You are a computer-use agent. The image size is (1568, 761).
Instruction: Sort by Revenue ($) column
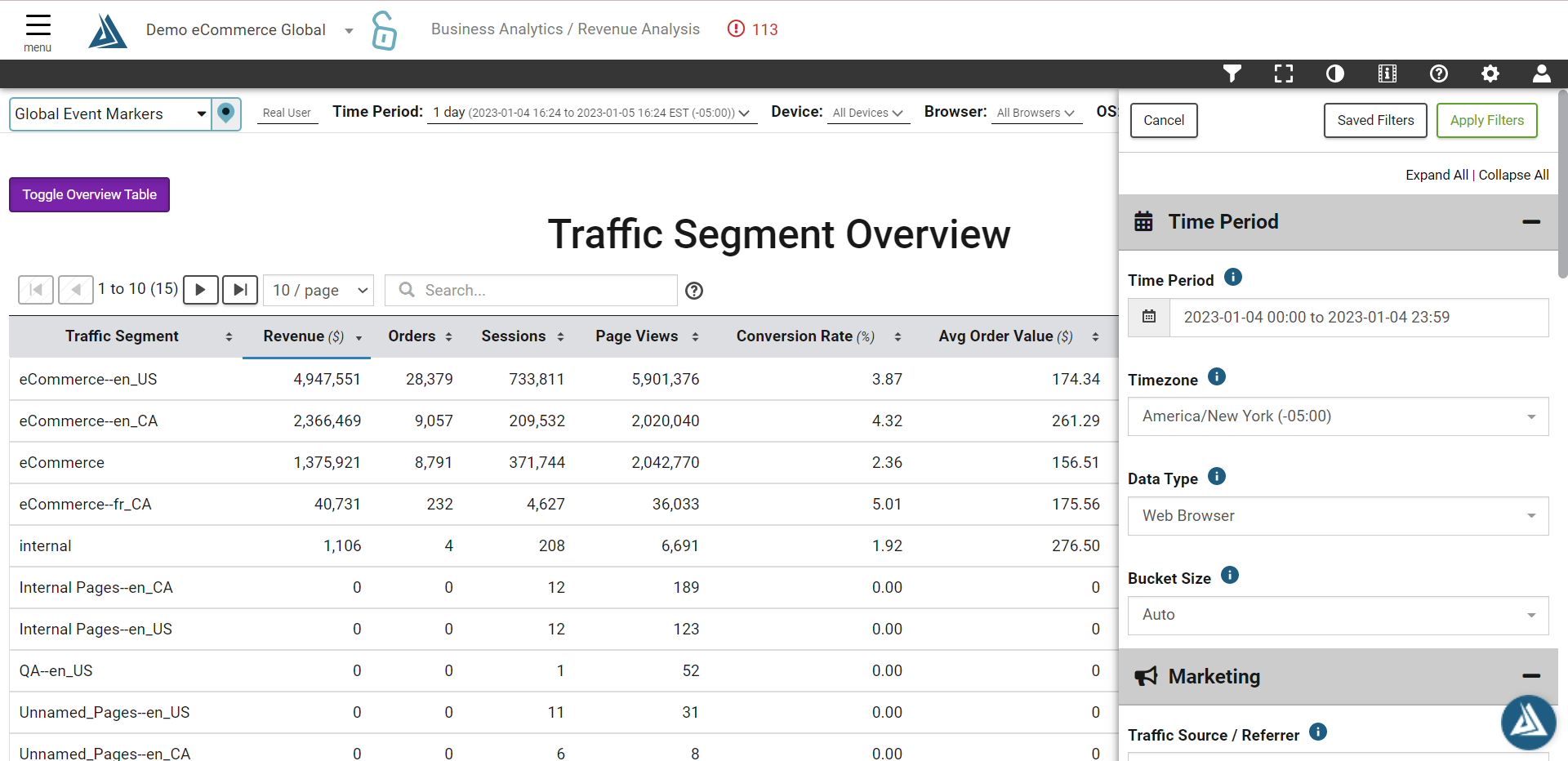tap(306, 336)
